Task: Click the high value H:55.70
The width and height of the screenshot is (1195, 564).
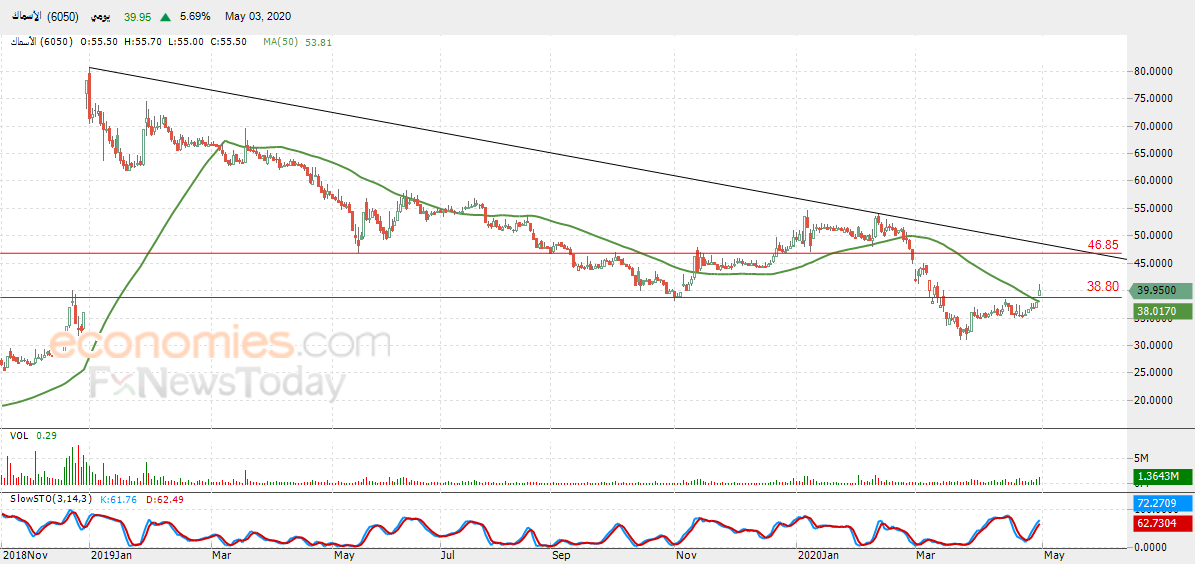Action: pos(142,42)
